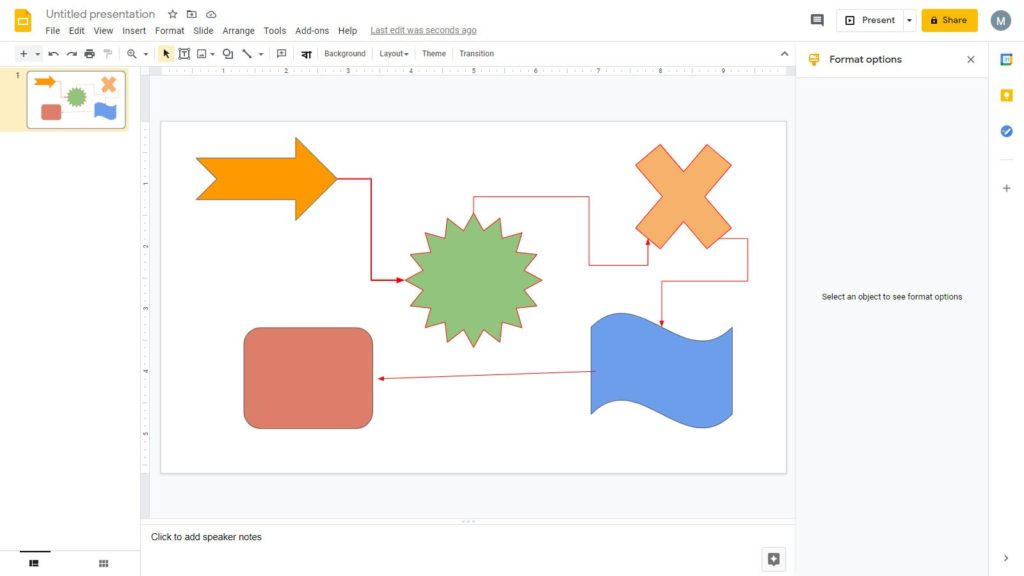Collapse the side panel chevron

pos(1006,558)
